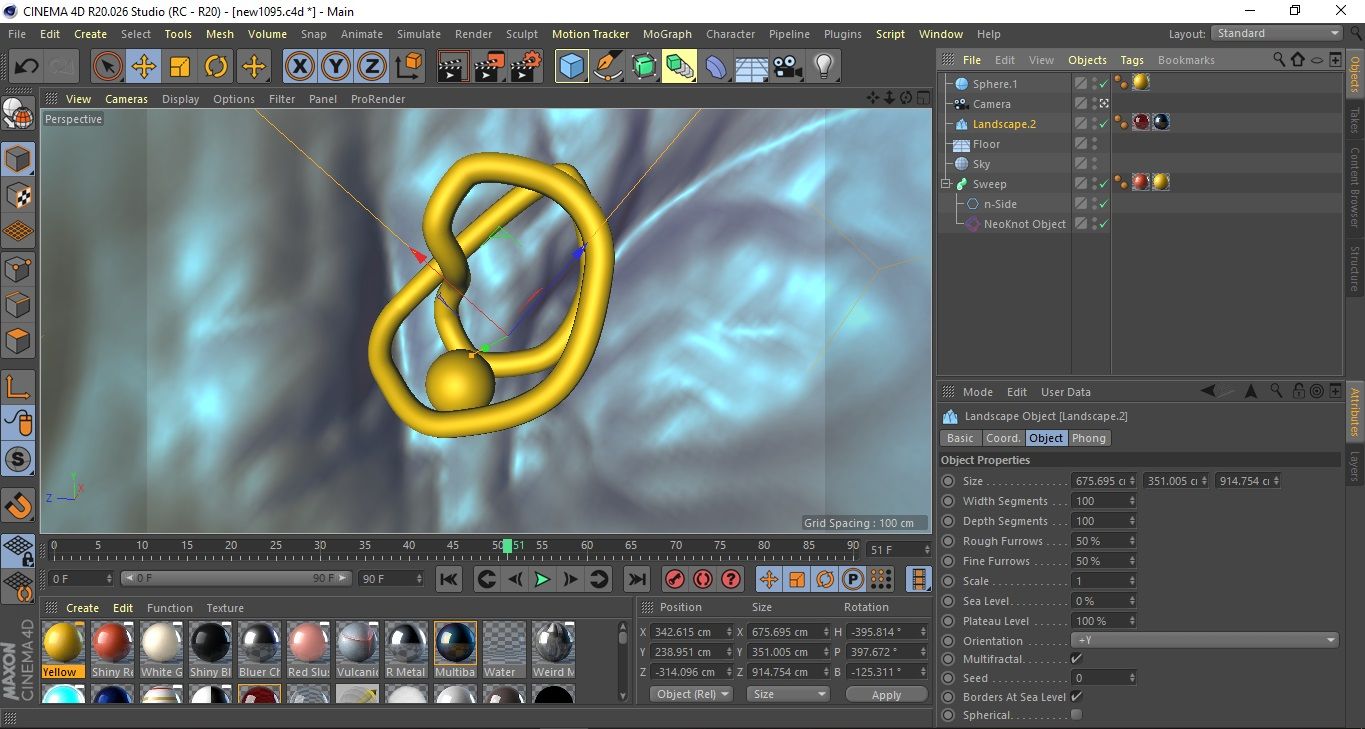Screen dimensions: 1365x729
Task: Play the animation forwards
Action: pyautogui.click(x=542, y=579)
